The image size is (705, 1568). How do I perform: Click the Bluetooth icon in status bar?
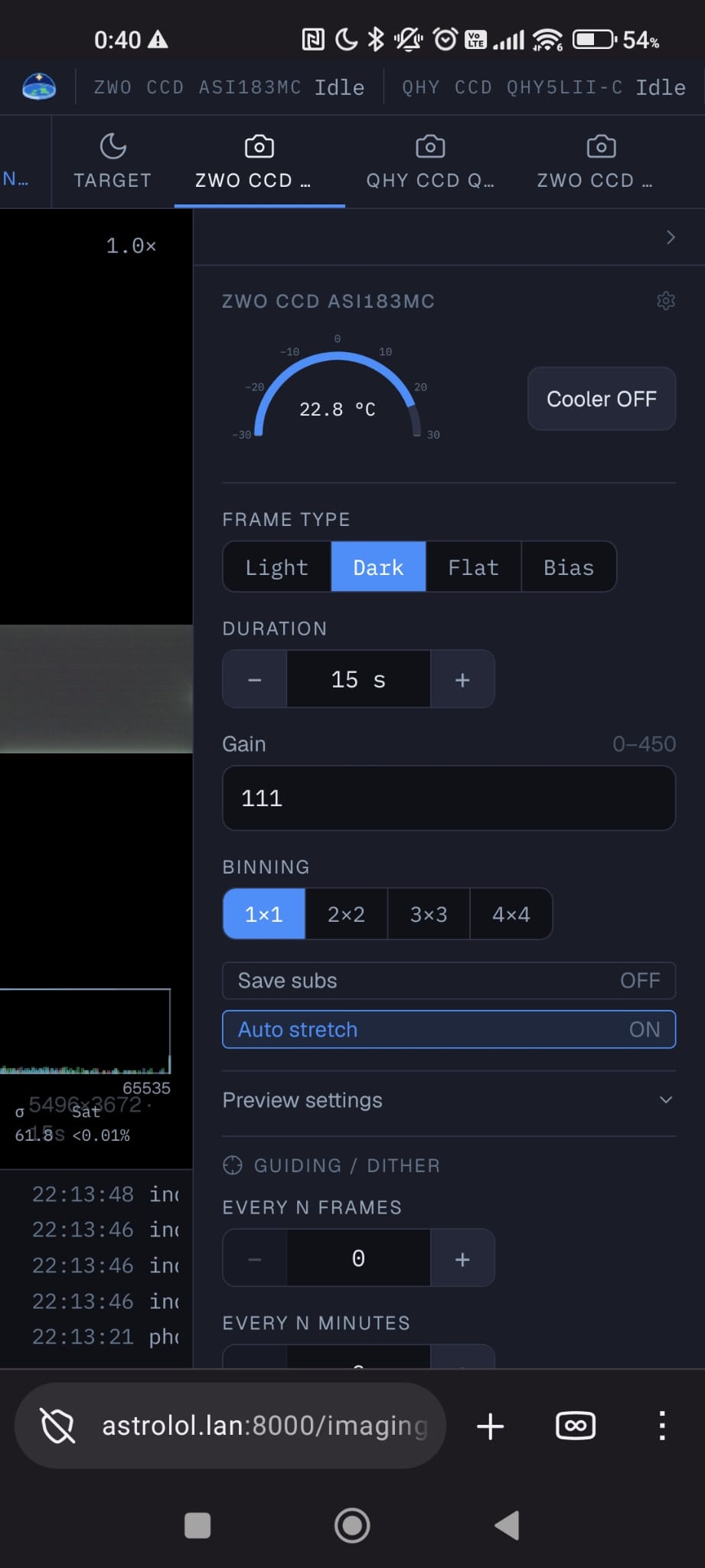(x=376, y=39)
